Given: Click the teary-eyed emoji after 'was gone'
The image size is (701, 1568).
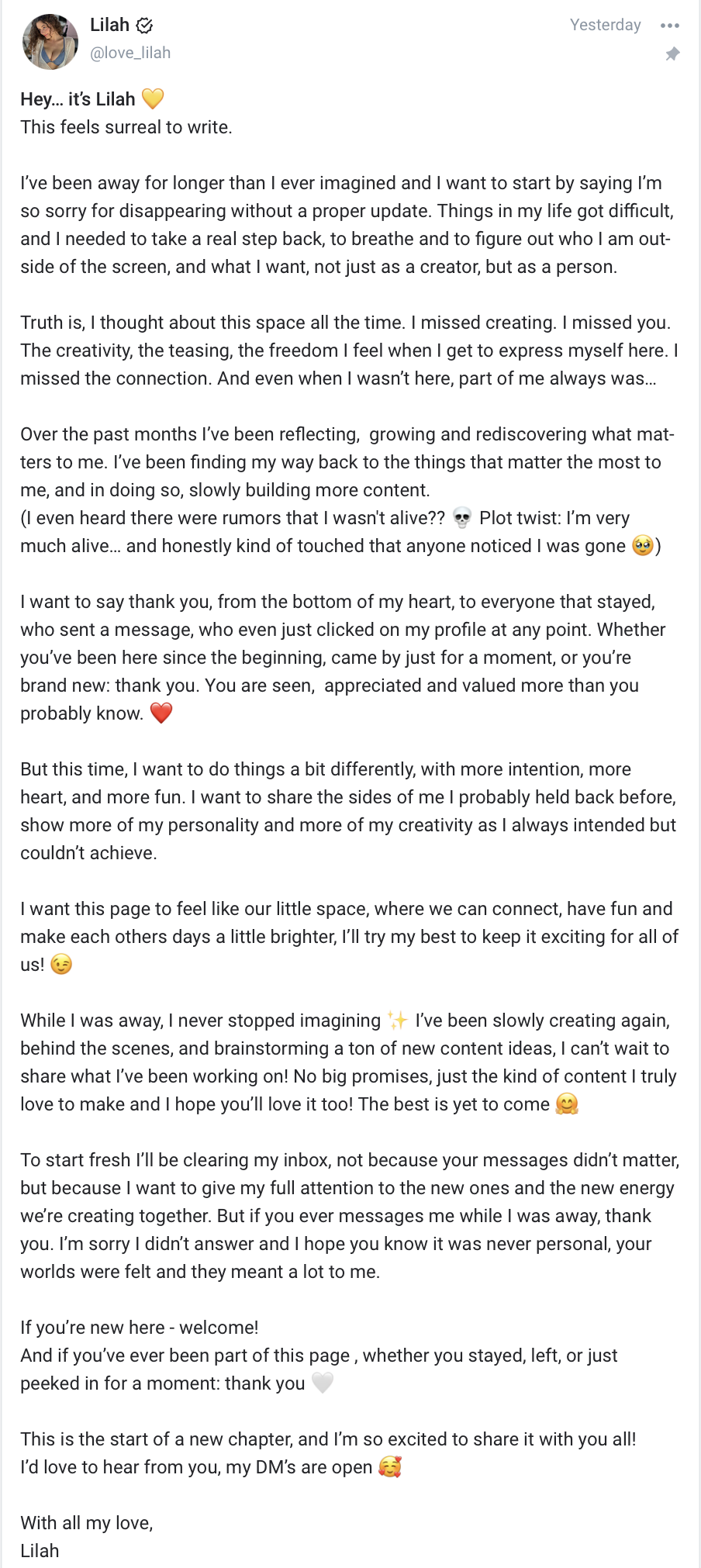Looking at the screenshot, I should [x=643, y=546].
